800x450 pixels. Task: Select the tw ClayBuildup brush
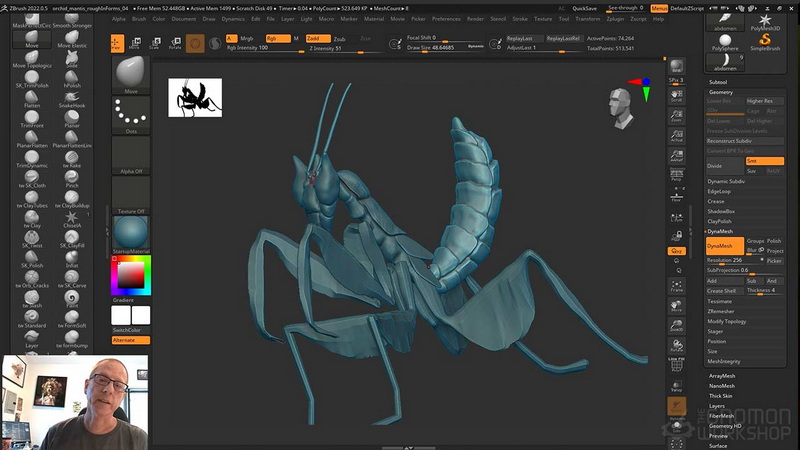coord(72,199)
